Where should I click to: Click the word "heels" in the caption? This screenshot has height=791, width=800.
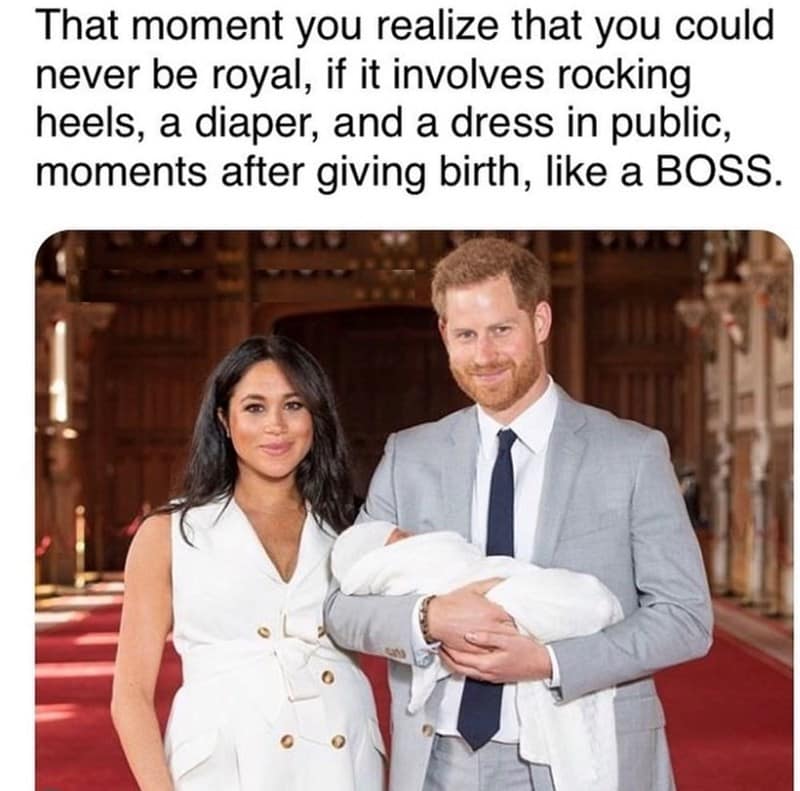click(87, 123)
